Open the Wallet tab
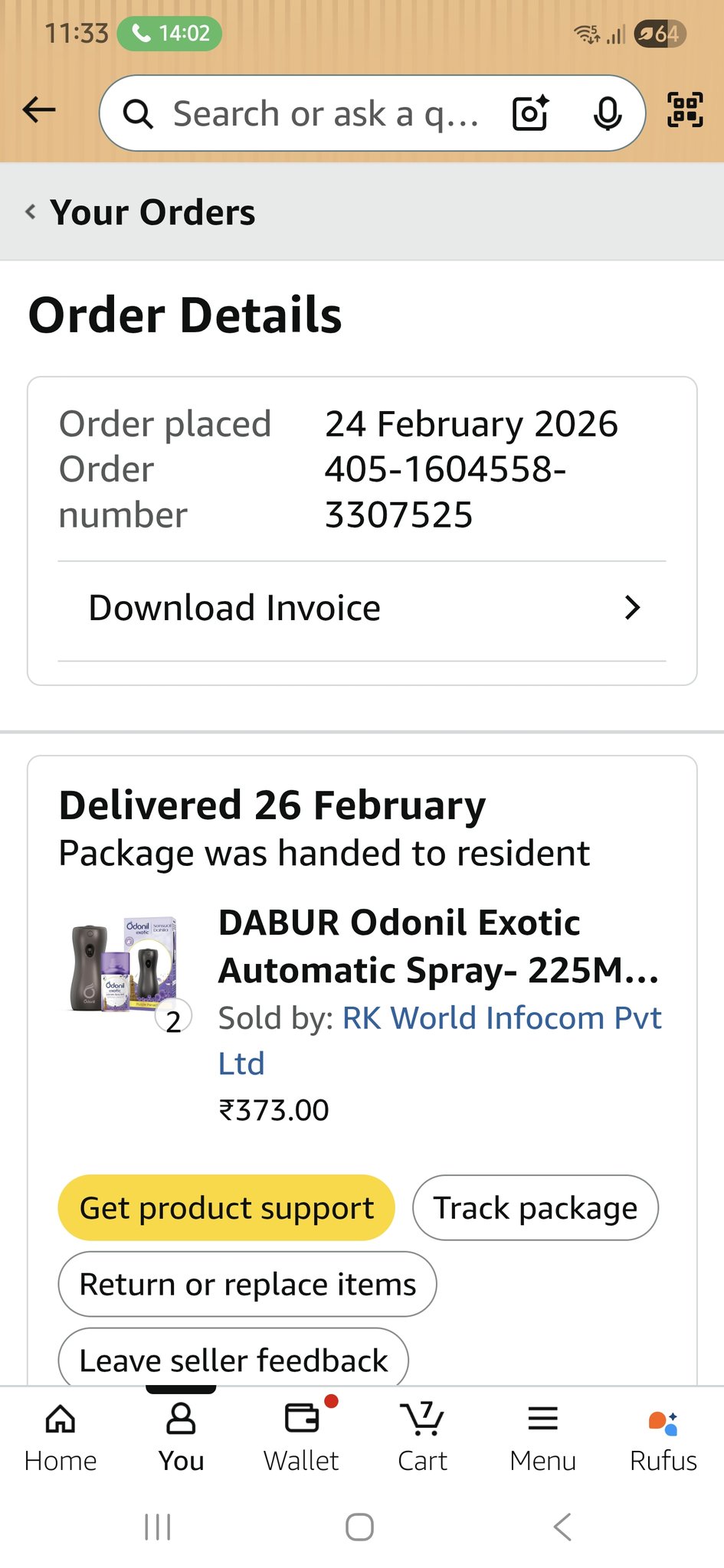This screenshot has width=724, height=1568. 301,1437
